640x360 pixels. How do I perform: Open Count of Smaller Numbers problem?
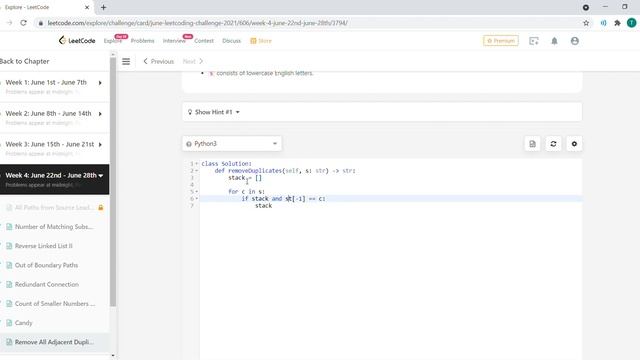point(55,304)
